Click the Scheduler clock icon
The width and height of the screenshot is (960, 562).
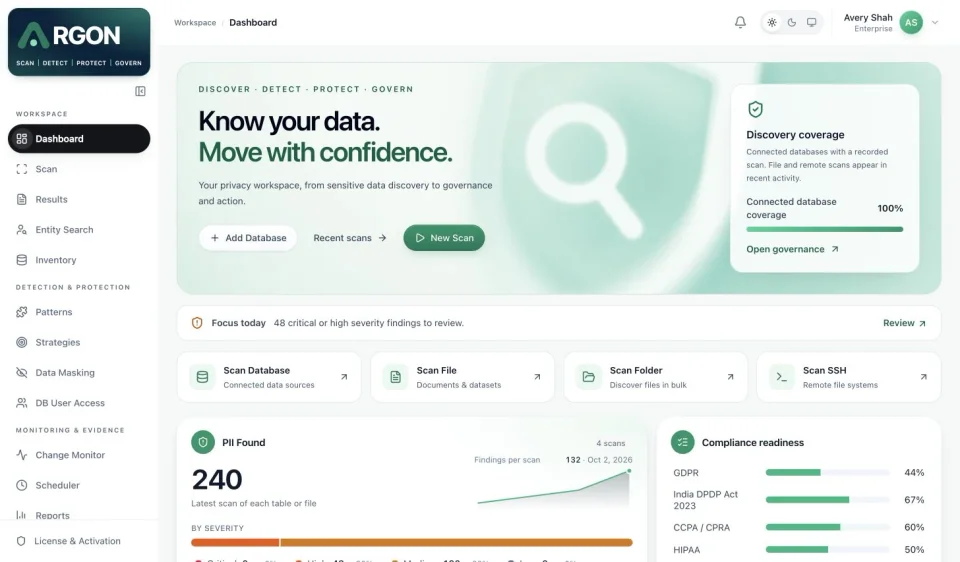pyautogui.click(x=21, y=485)
